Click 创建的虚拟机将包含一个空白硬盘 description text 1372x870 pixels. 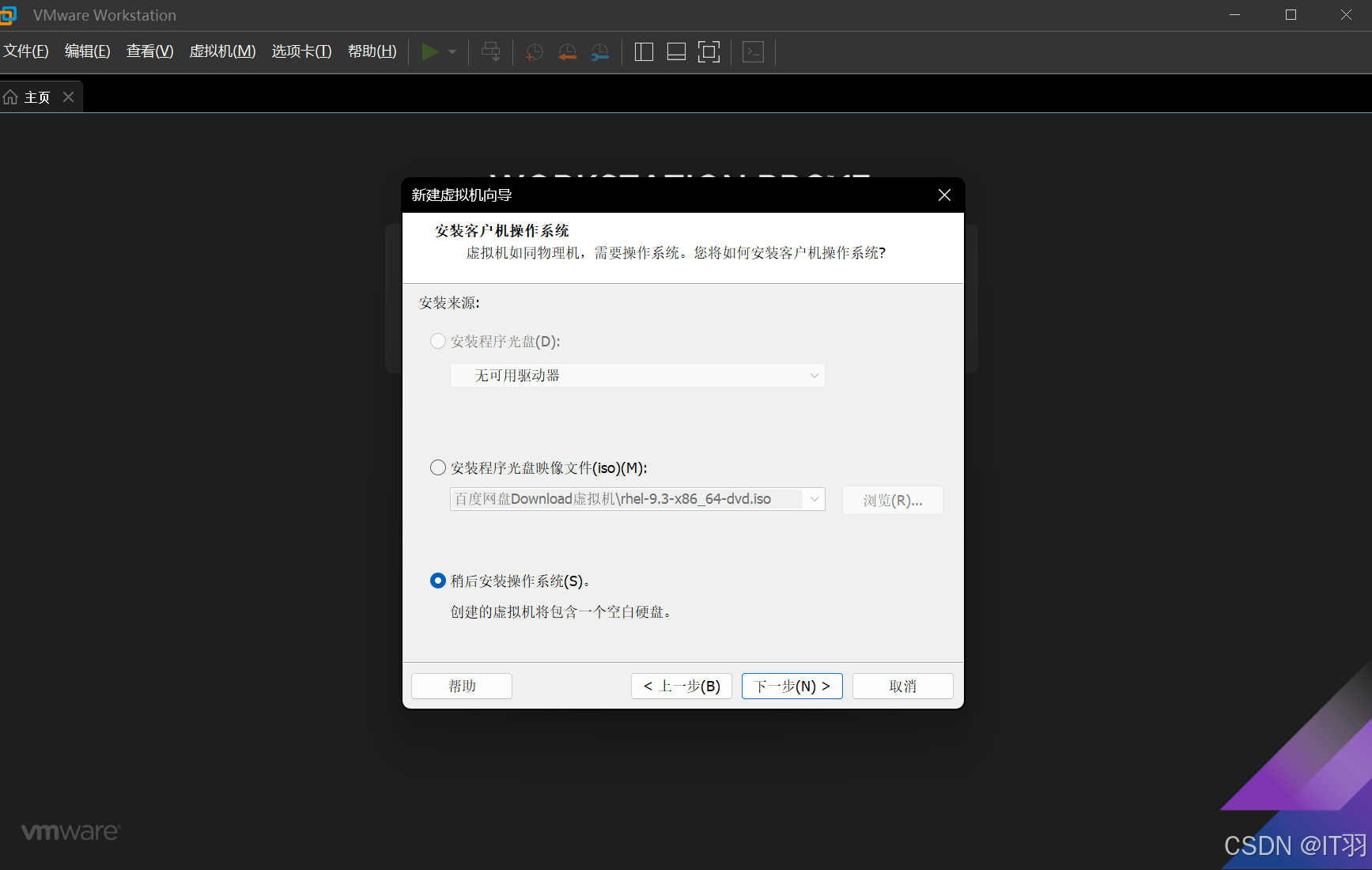561,612
